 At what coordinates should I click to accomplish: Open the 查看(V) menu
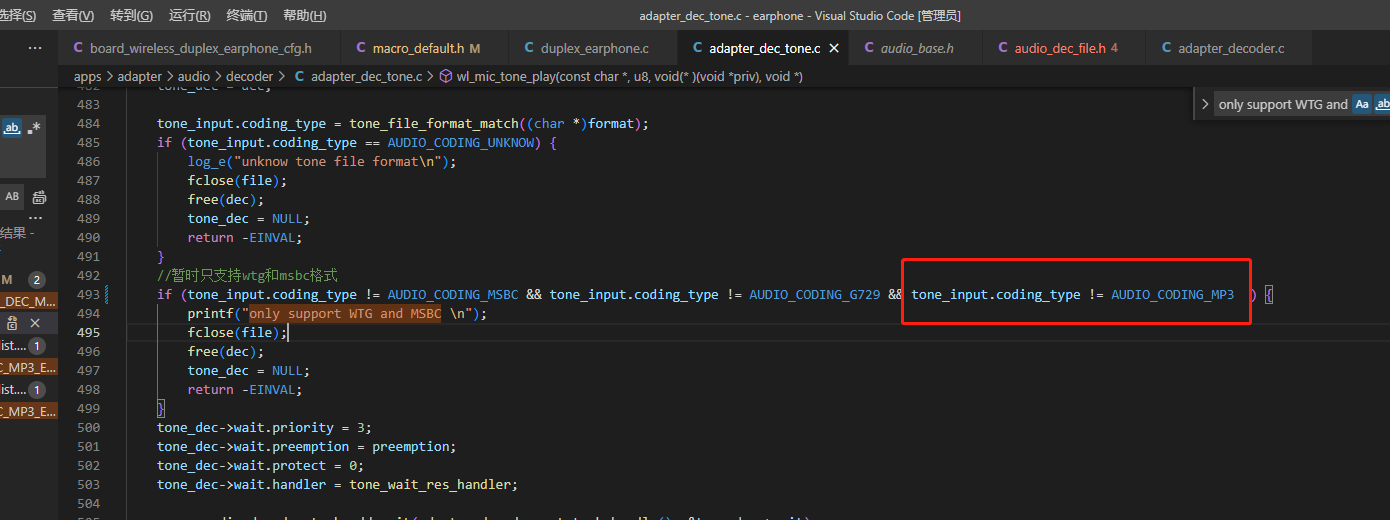(72, 15)
